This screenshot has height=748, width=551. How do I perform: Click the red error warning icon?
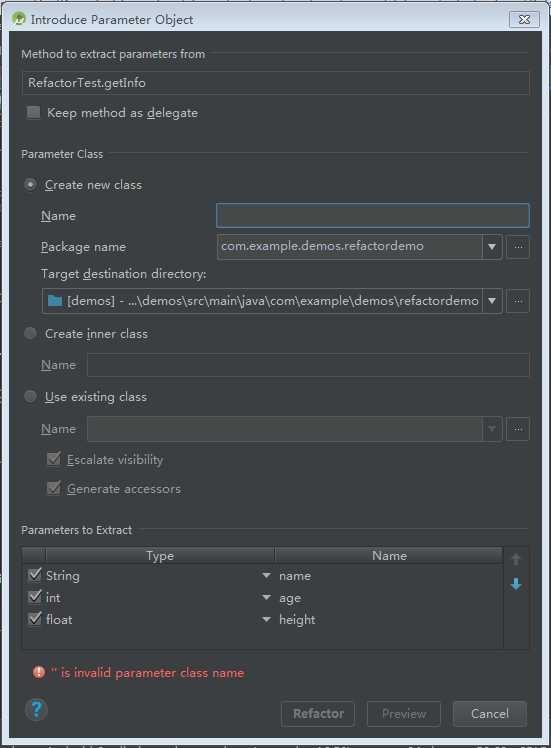click(x=39, y=672)
